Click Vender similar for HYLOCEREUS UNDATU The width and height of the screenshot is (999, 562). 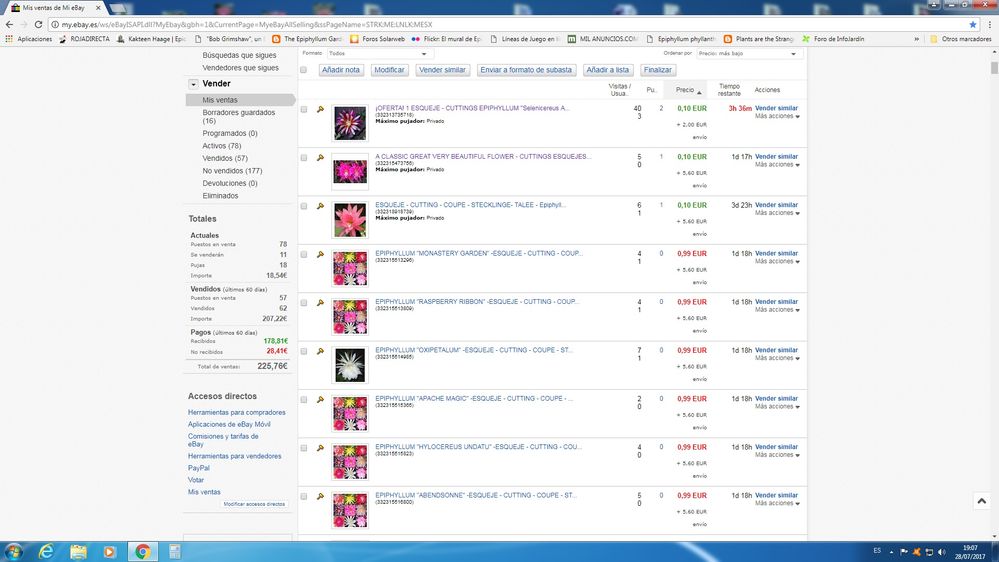(x=776, y=447)
